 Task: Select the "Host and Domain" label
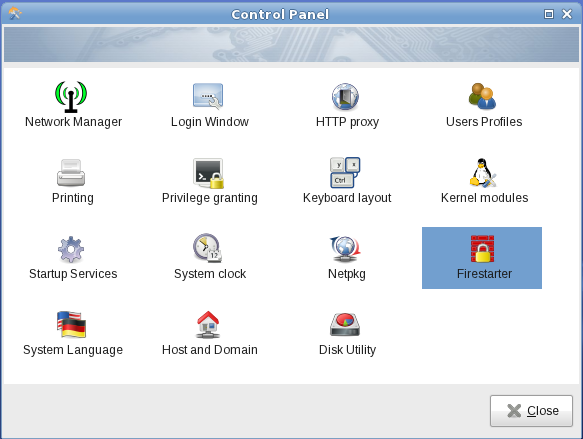click(210, 350)
